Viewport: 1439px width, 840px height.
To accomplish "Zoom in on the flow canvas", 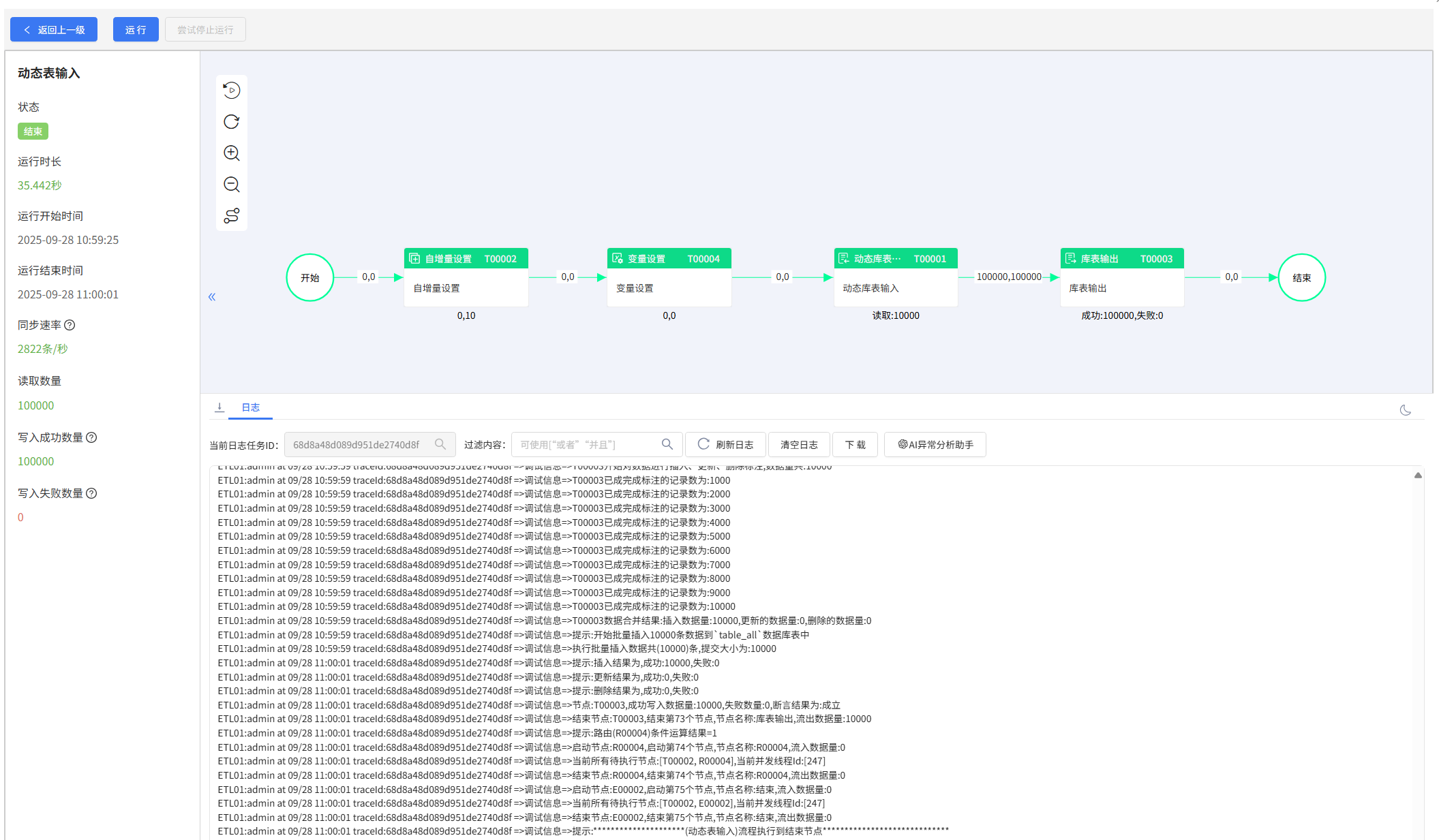I will pos(232,153).
